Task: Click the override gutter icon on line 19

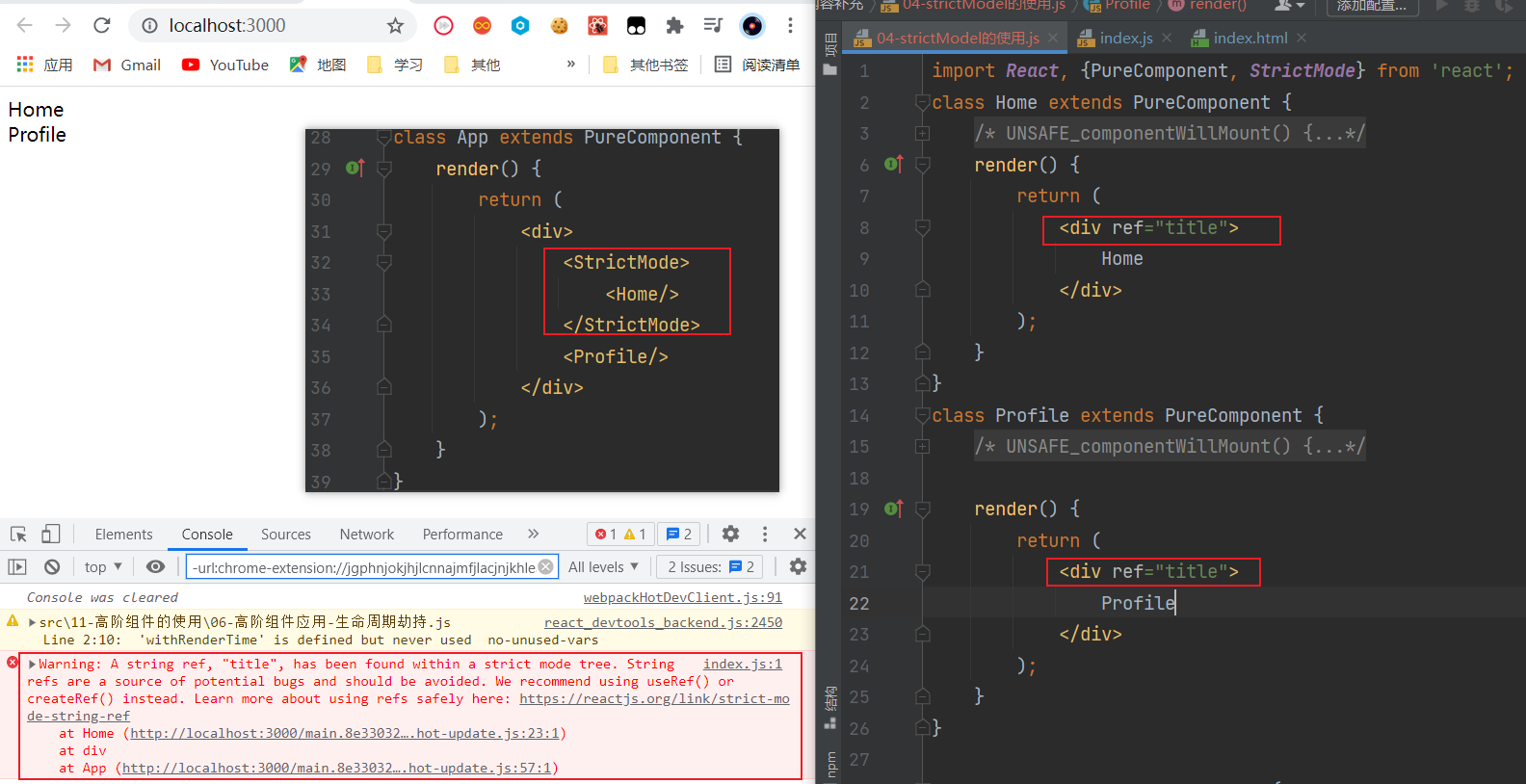Action: click(x=894, y=508)
